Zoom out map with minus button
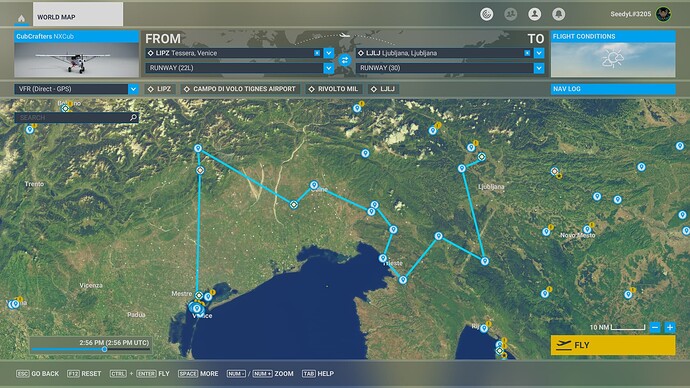The image size is (690, 388). (655, 327)
